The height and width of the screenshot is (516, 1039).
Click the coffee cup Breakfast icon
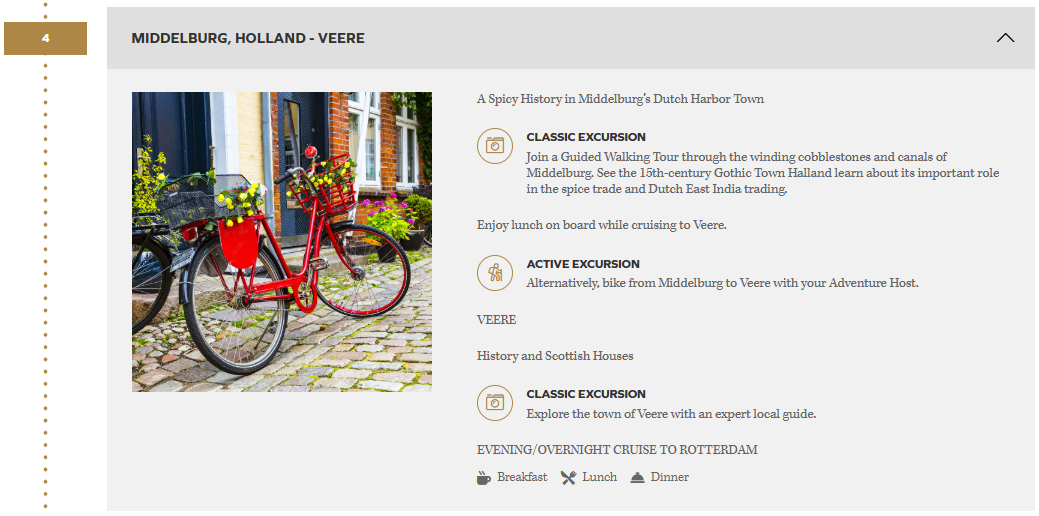484,478
